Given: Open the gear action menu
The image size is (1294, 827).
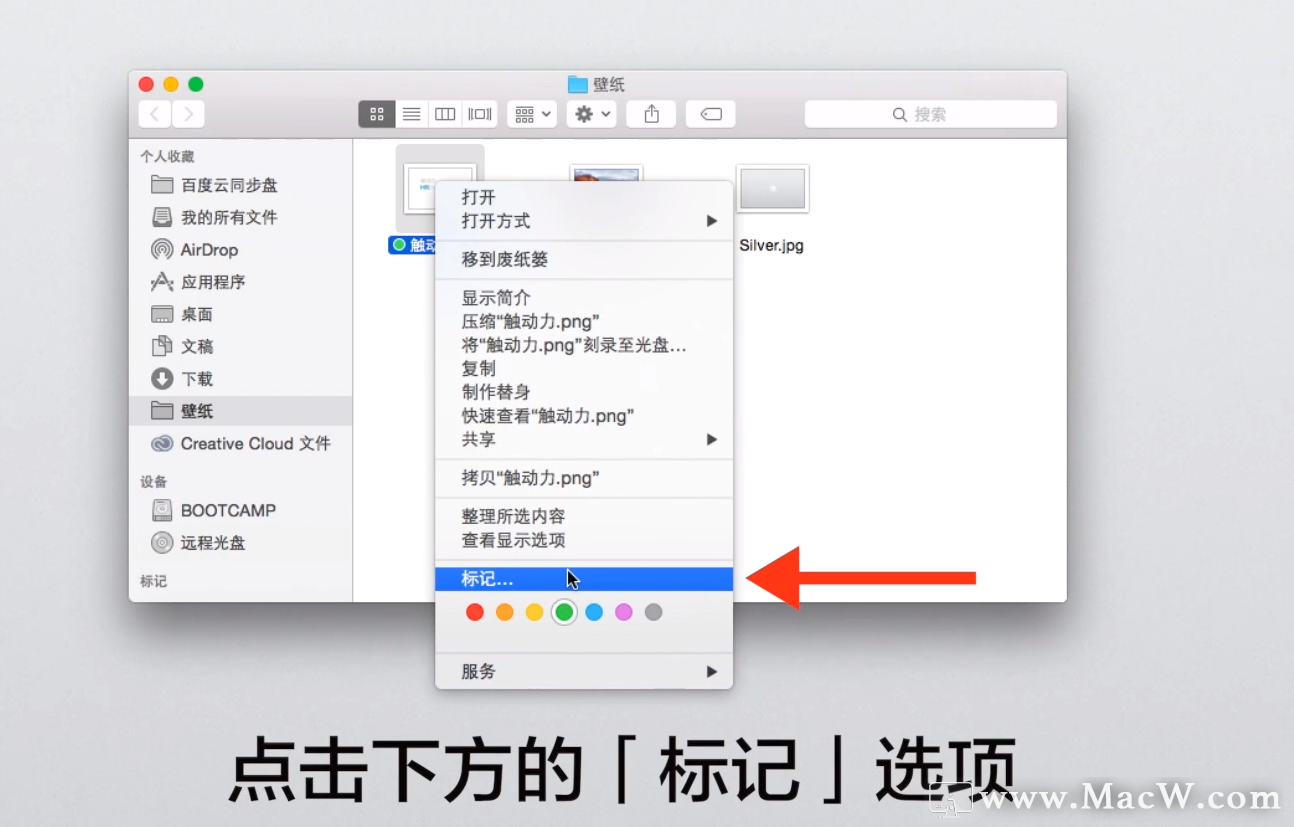Looking at the screenshot, I should 592,114.
